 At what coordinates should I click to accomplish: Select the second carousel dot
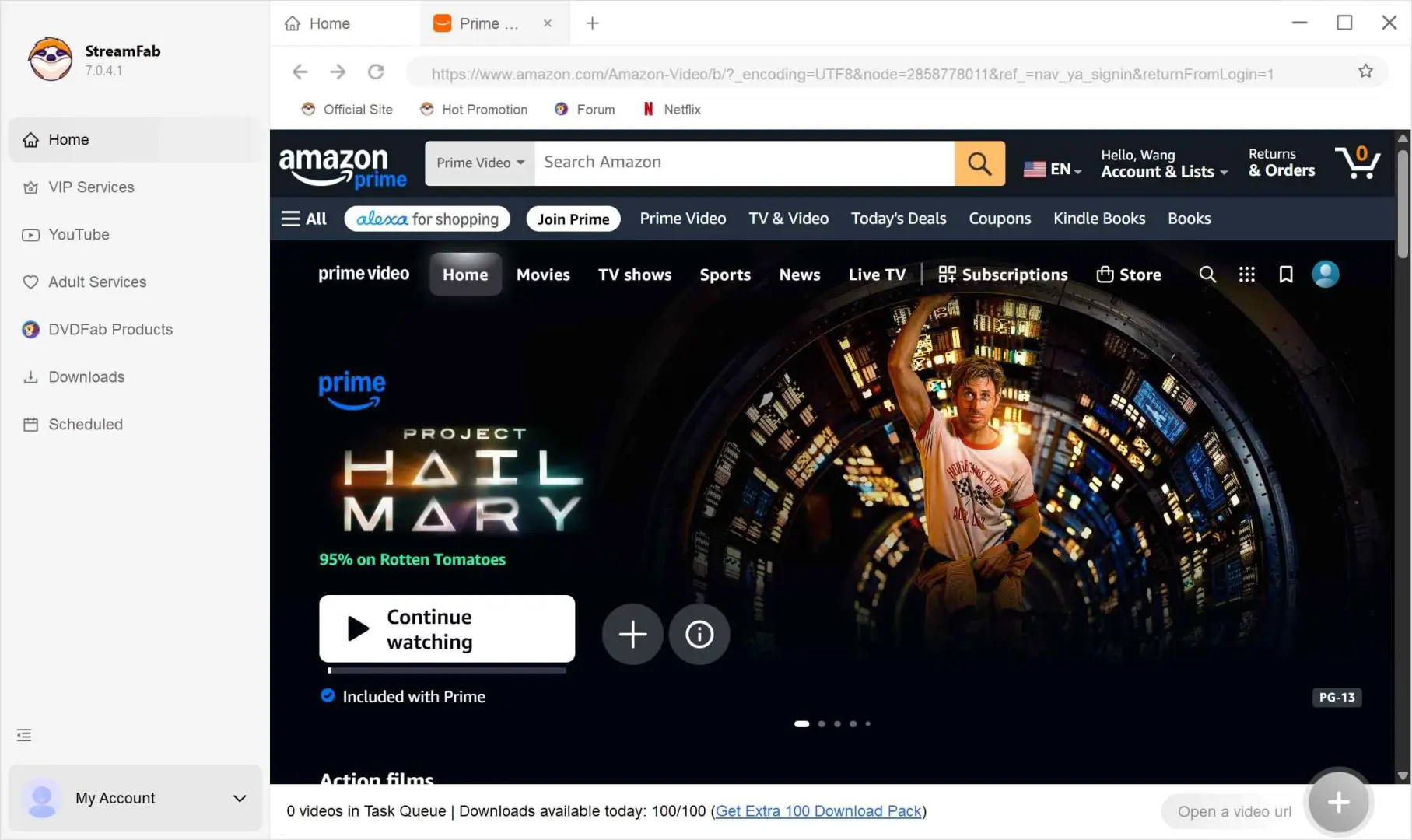(822, 724)
